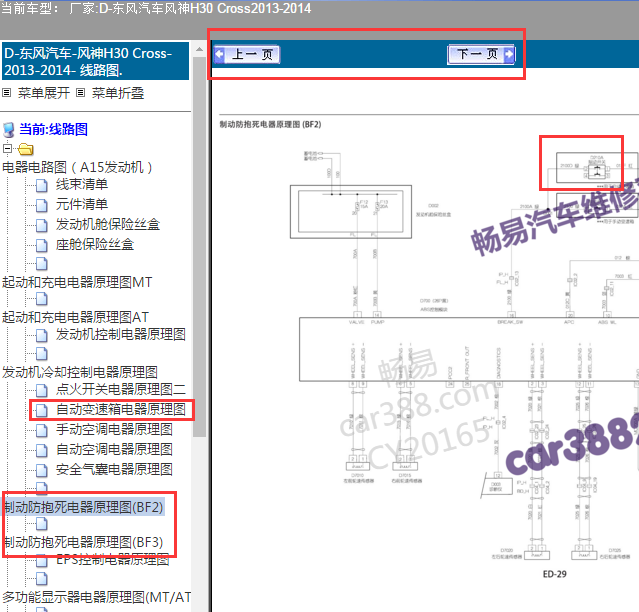Click the 菜单折叠 list icon
The image size is (639, 612).
[x=81, y=93]
